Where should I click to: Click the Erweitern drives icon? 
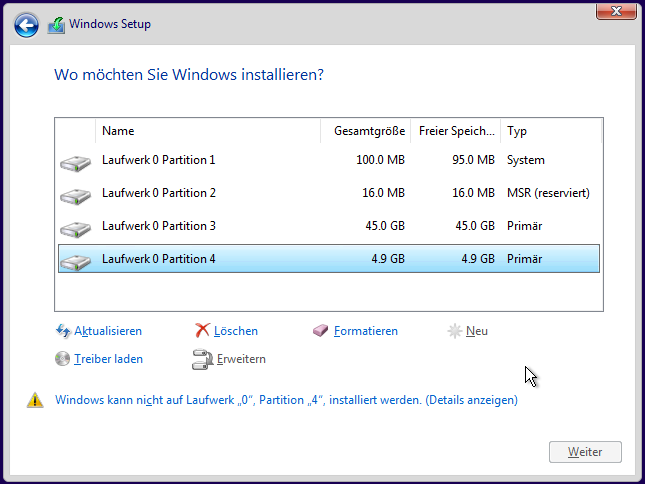coord(202,359)
